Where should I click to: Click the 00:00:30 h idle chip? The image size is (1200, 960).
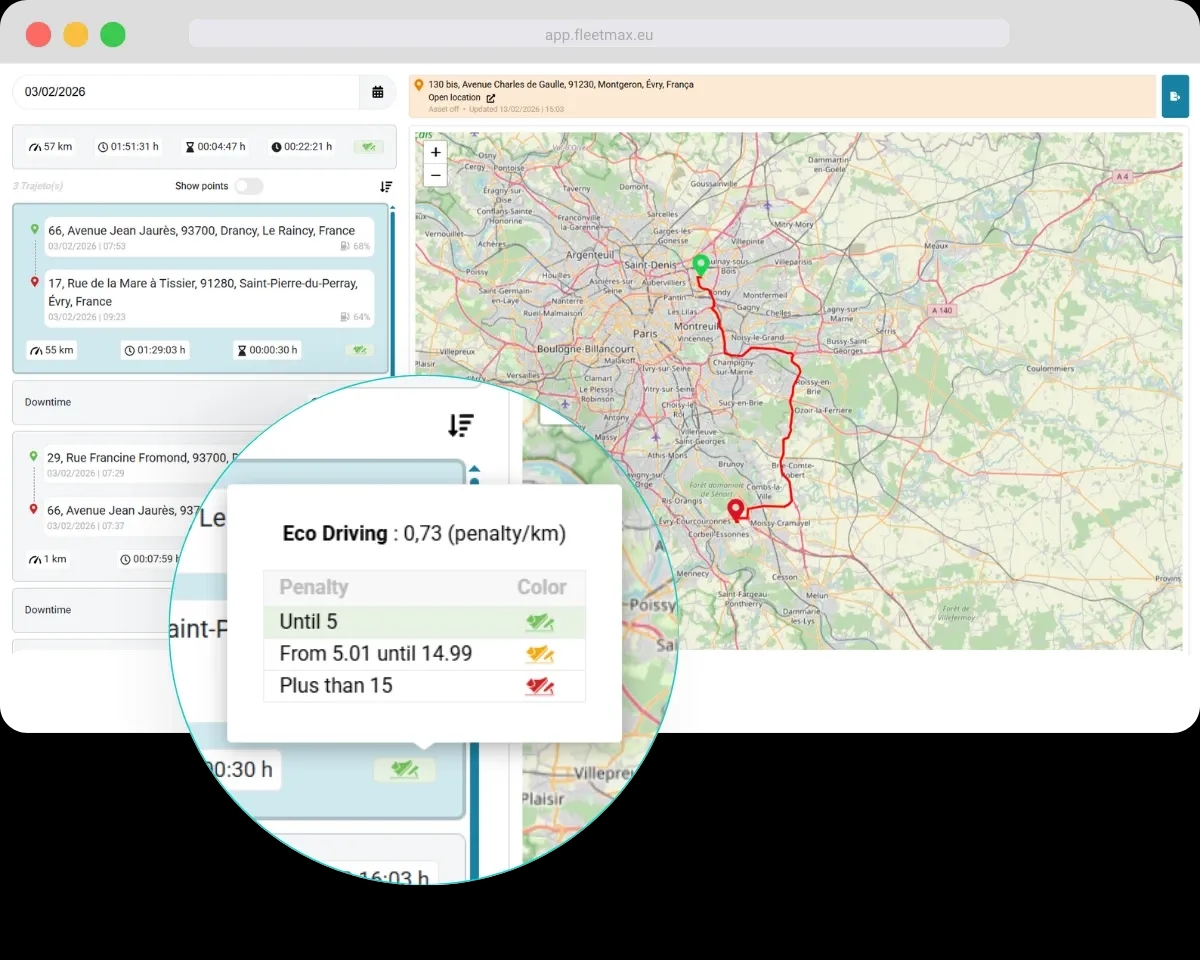click(x=267, y=350)
